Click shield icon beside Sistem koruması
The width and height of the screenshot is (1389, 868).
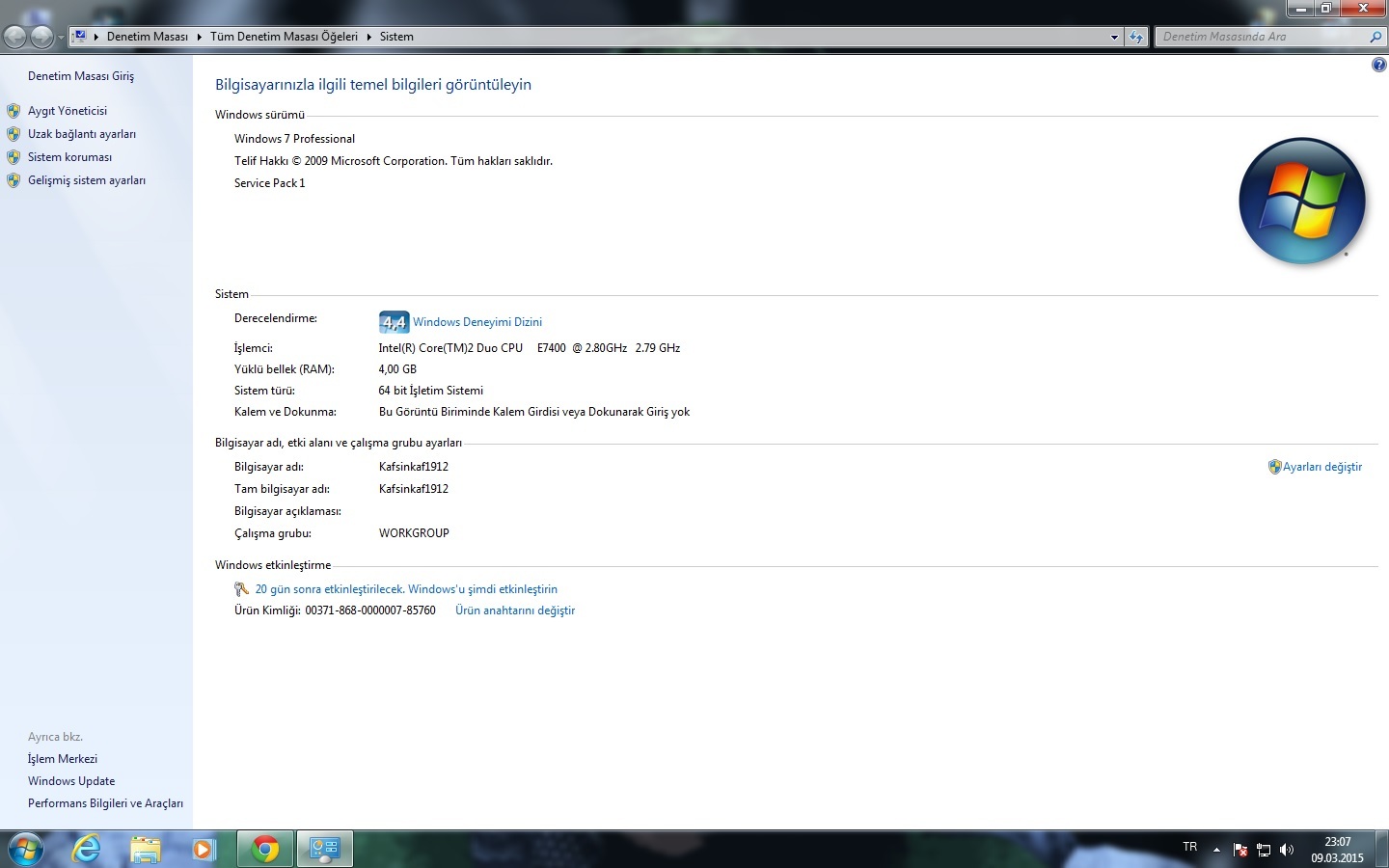pyautogui.click(x=14, y=157)
